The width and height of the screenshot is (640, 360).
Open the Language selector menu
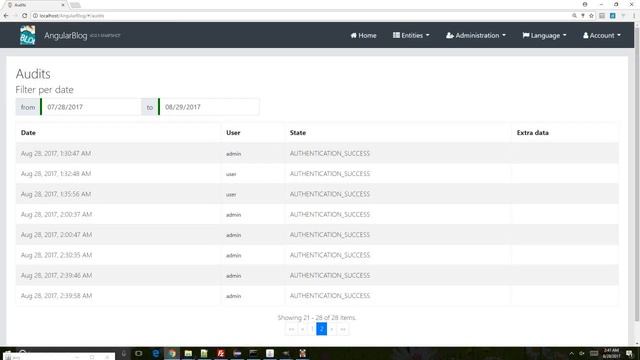click(x=544, y=36)
